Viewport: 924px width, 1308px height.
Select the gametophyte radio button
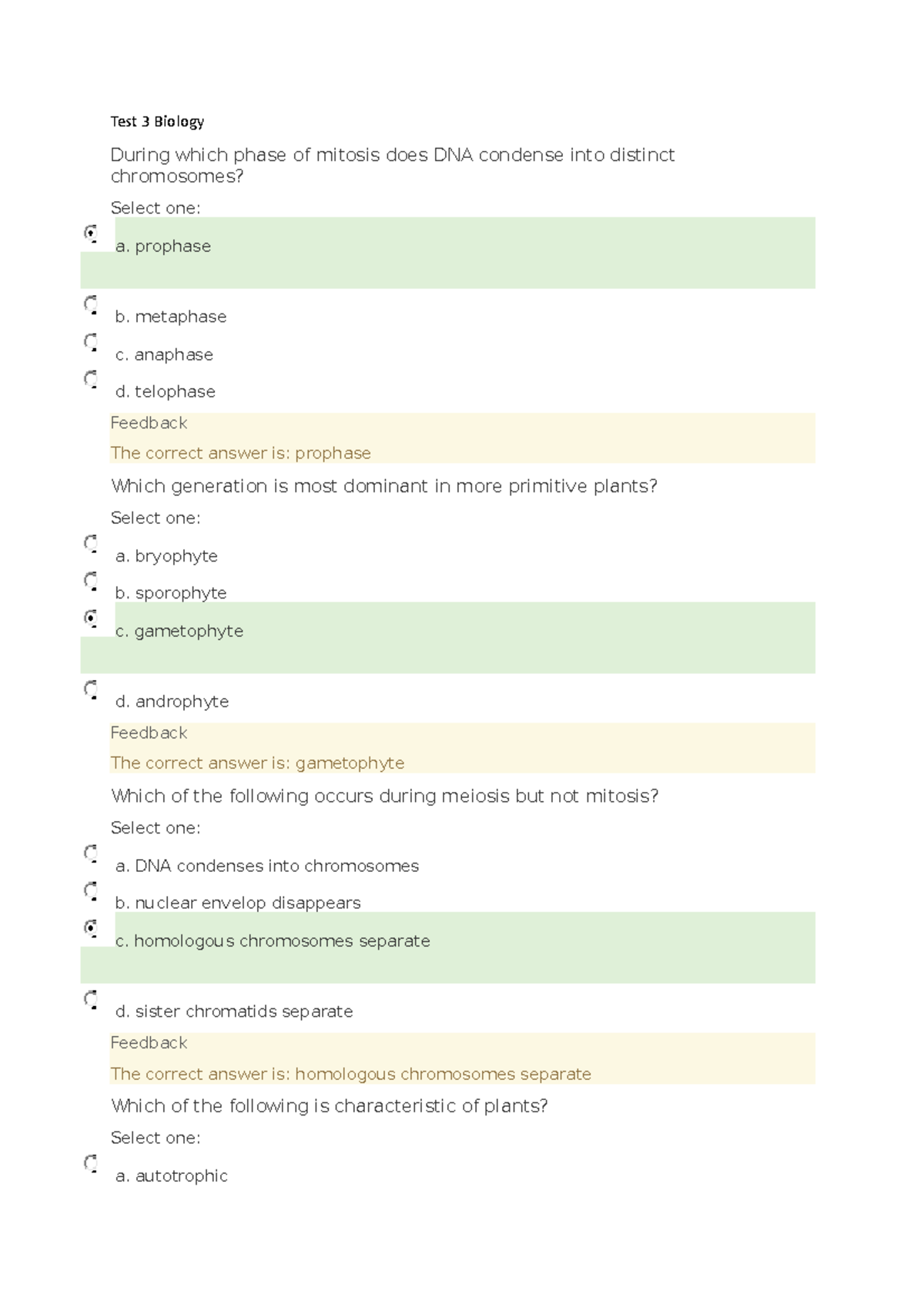tap(91, 618)
